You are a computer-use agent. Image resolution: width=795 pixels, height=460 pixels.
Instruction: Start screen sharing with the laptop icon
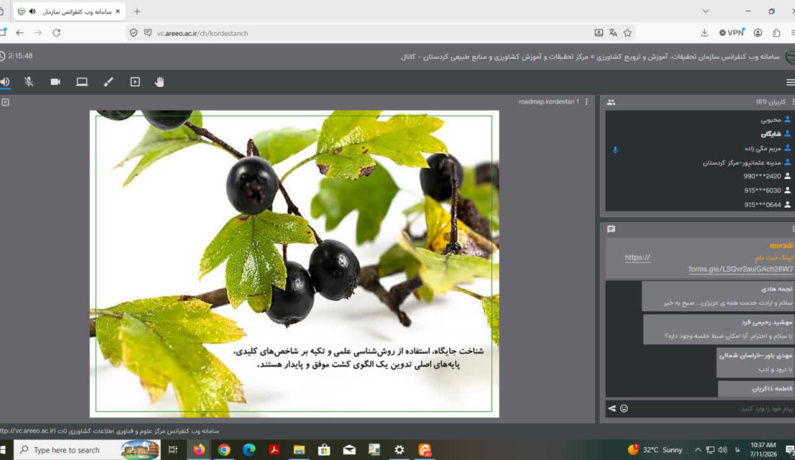[x=82, y=82]
